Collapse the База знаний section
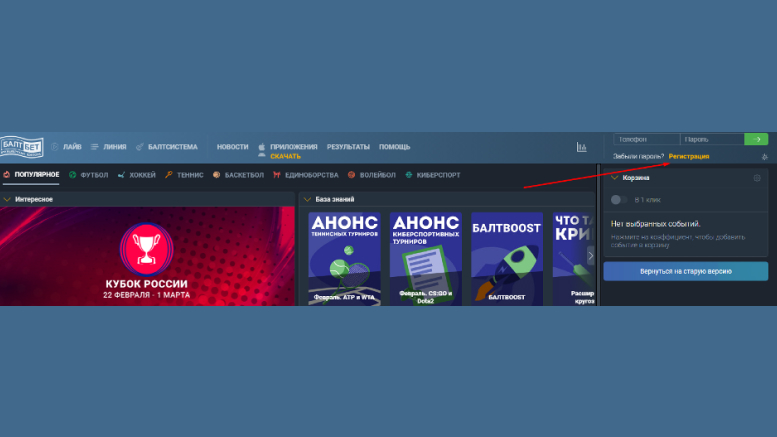This screenshot has height=437, width=777. click(x=307, y=199)
